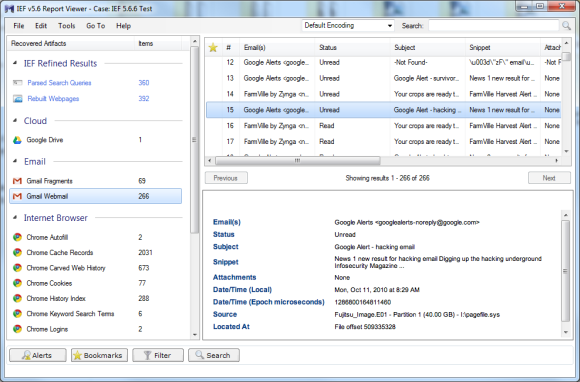The width and height of the screenshot is (580, 382).
Task: Click the Chrome Autofill icon
Action: coord(17,237)
